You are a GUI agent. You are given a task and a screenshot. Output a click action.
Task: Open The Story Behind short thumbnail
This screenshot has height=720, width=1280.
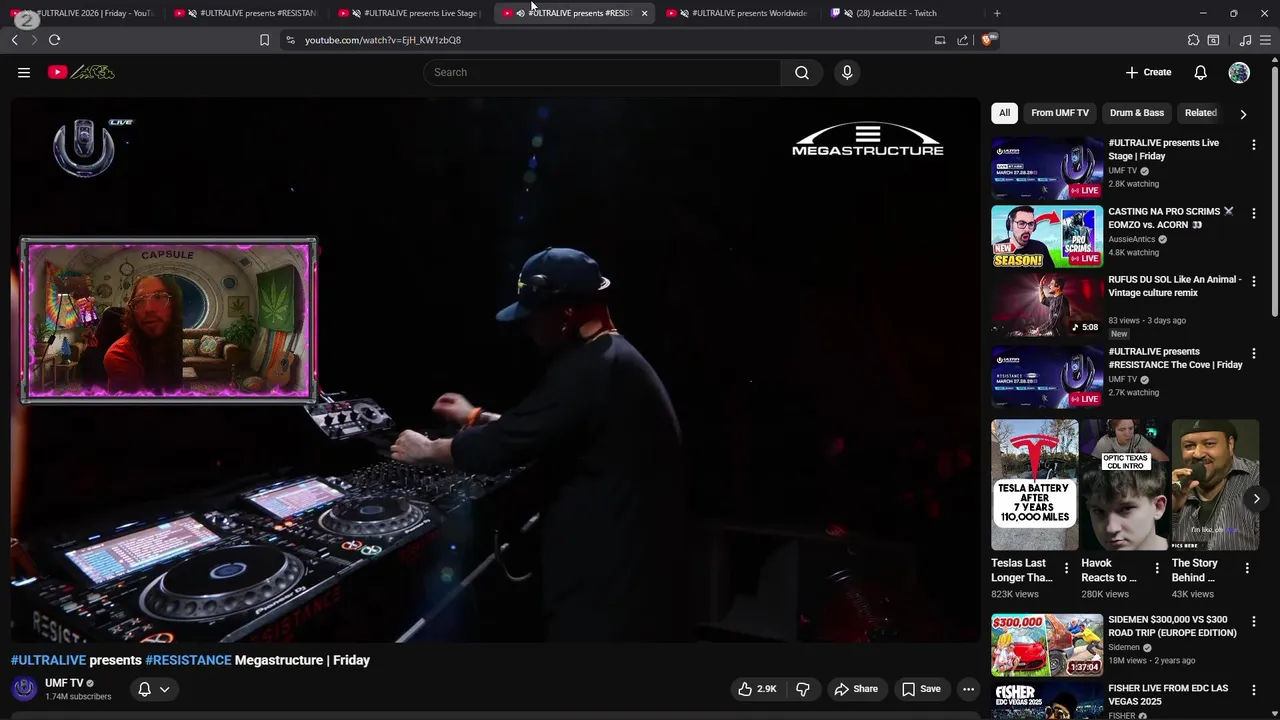coord(1215,485)
